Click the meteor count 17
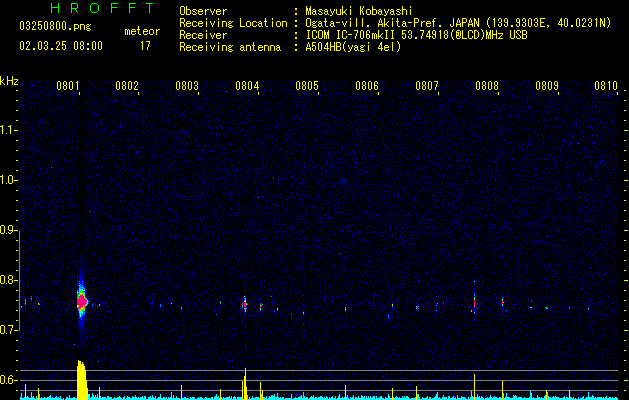 pos(145,46)
